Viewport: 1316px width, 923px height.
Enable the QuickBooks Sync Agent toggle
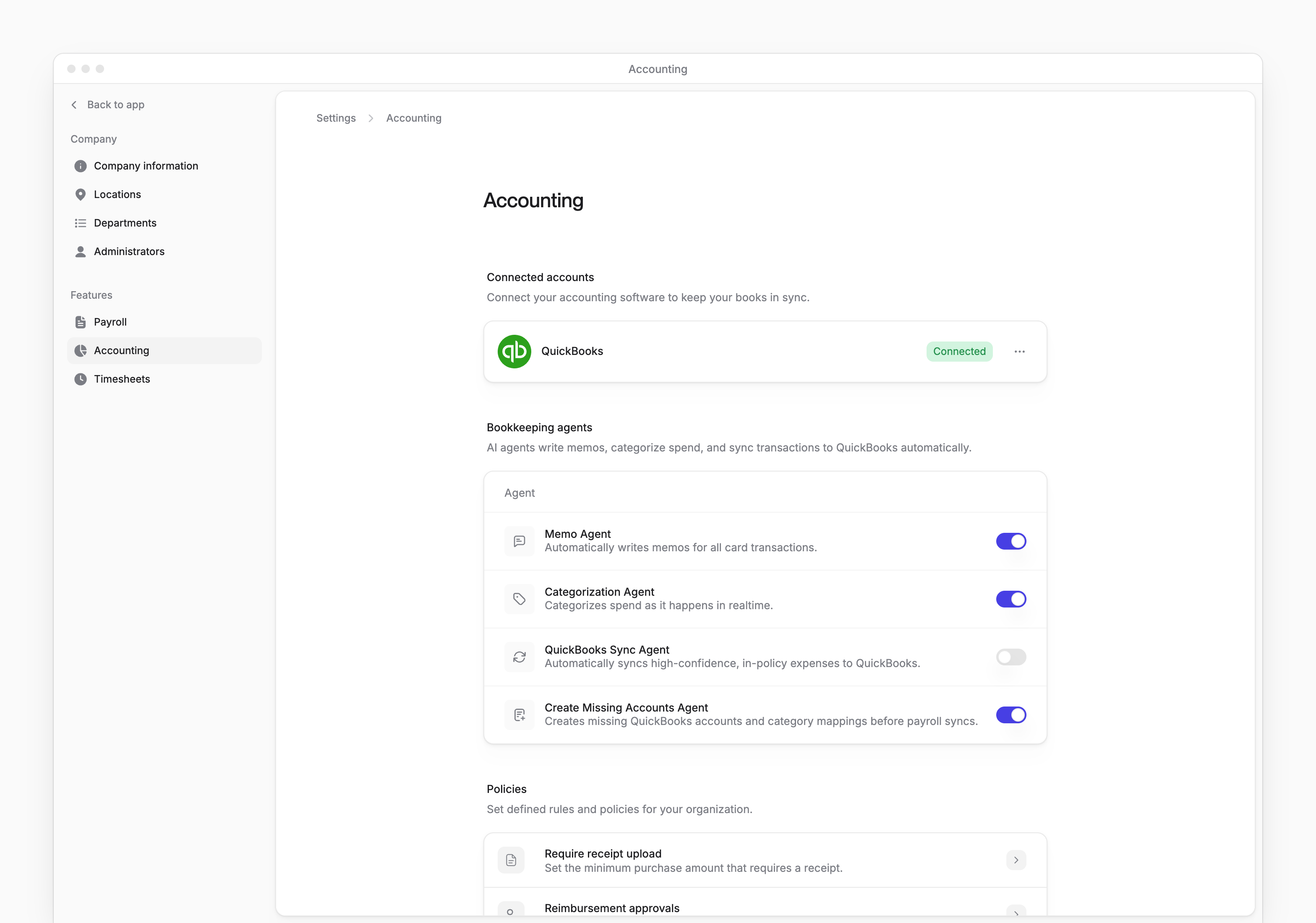point(1011,657)
